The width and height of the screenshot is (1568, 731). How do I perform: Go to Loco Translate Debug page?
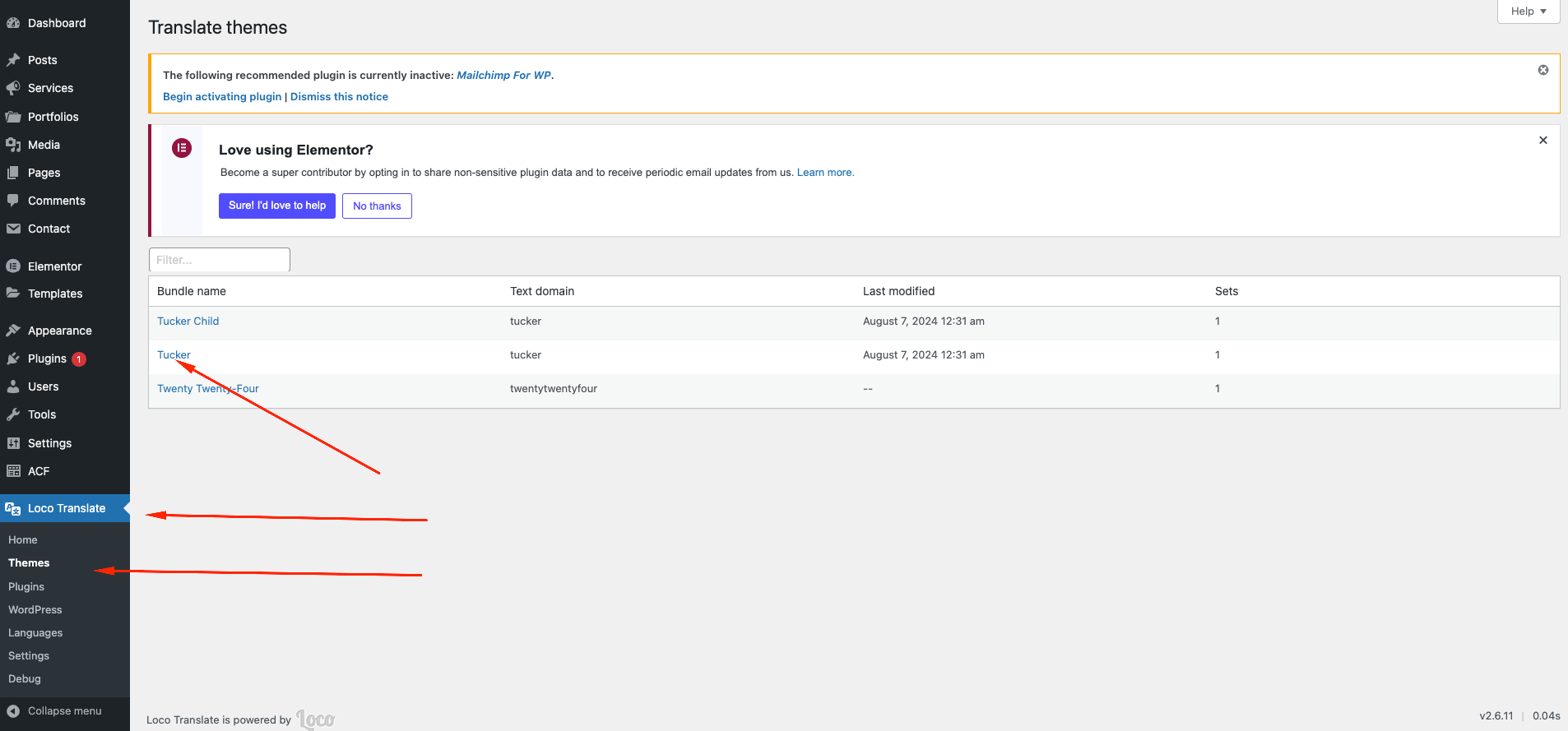(25, 679)
